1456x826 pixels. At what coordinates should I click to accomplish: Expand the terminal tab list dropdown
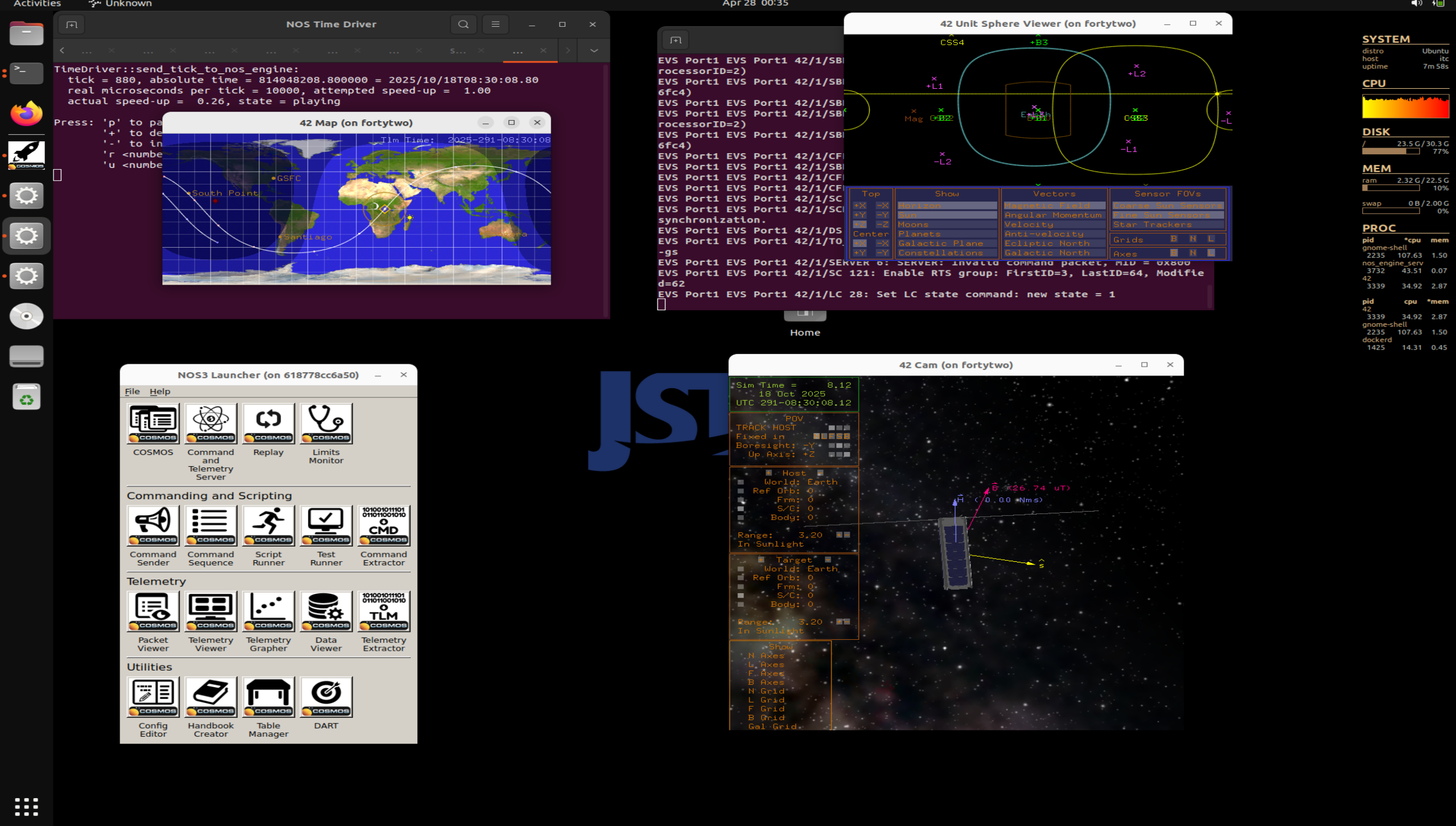[x=594, y=50]
